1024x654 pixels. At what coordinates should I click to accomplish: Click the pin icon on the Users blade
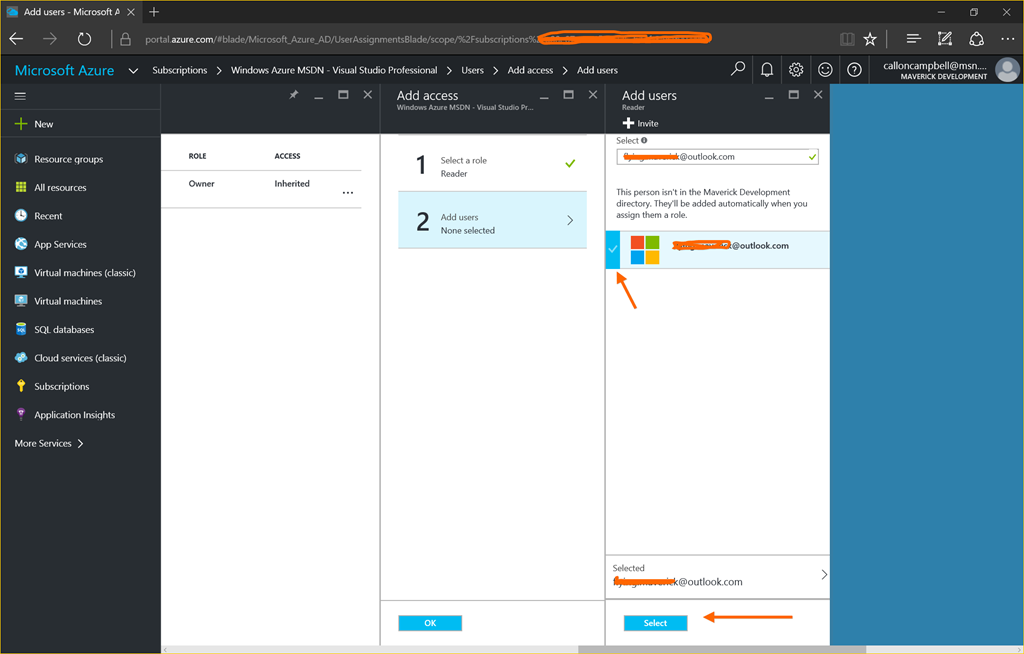coord(294,95)
